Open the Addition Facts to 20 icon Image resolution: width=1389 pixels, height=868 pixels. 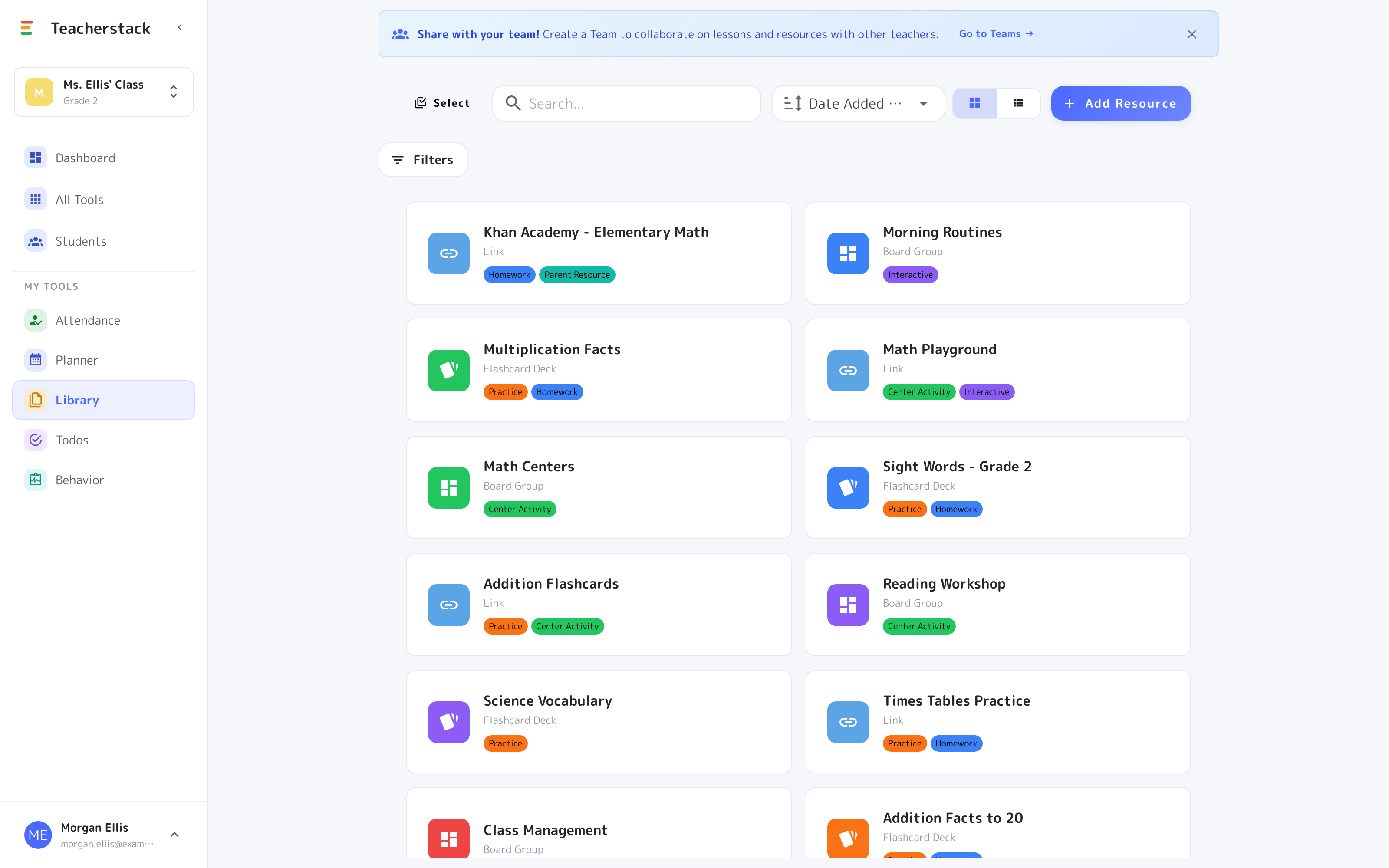[x=848, y=838]
